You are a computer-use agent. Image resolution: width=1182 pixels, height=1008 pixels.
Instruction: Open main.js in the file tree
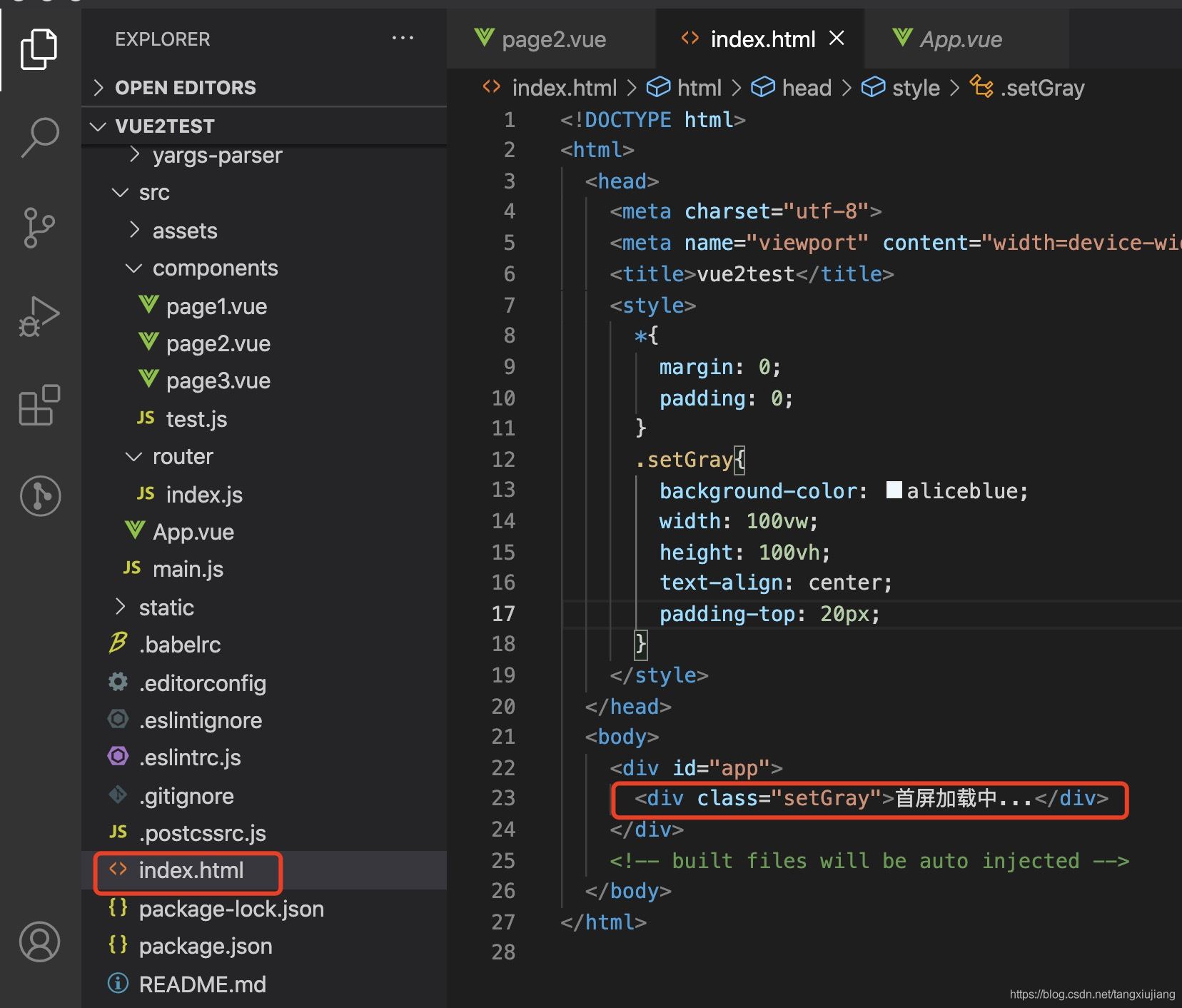[188, 569]
